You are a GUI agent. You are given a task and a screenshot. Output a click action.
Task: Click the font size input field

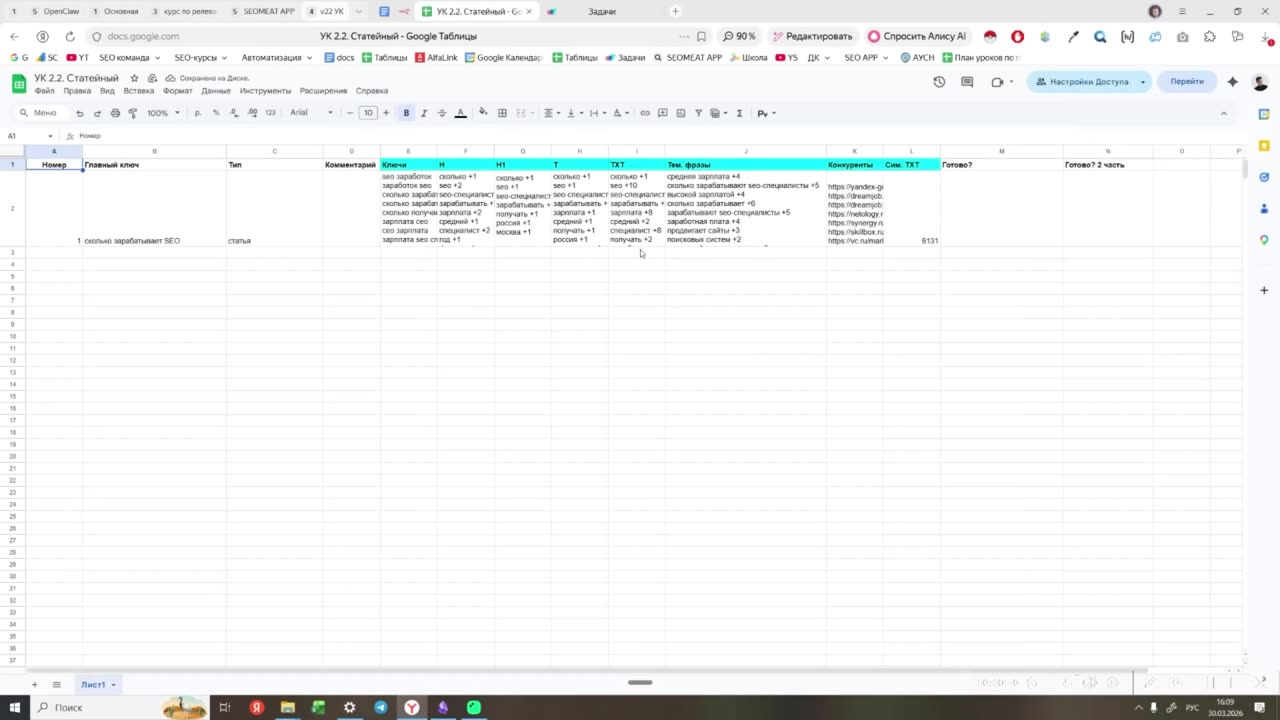368,113
